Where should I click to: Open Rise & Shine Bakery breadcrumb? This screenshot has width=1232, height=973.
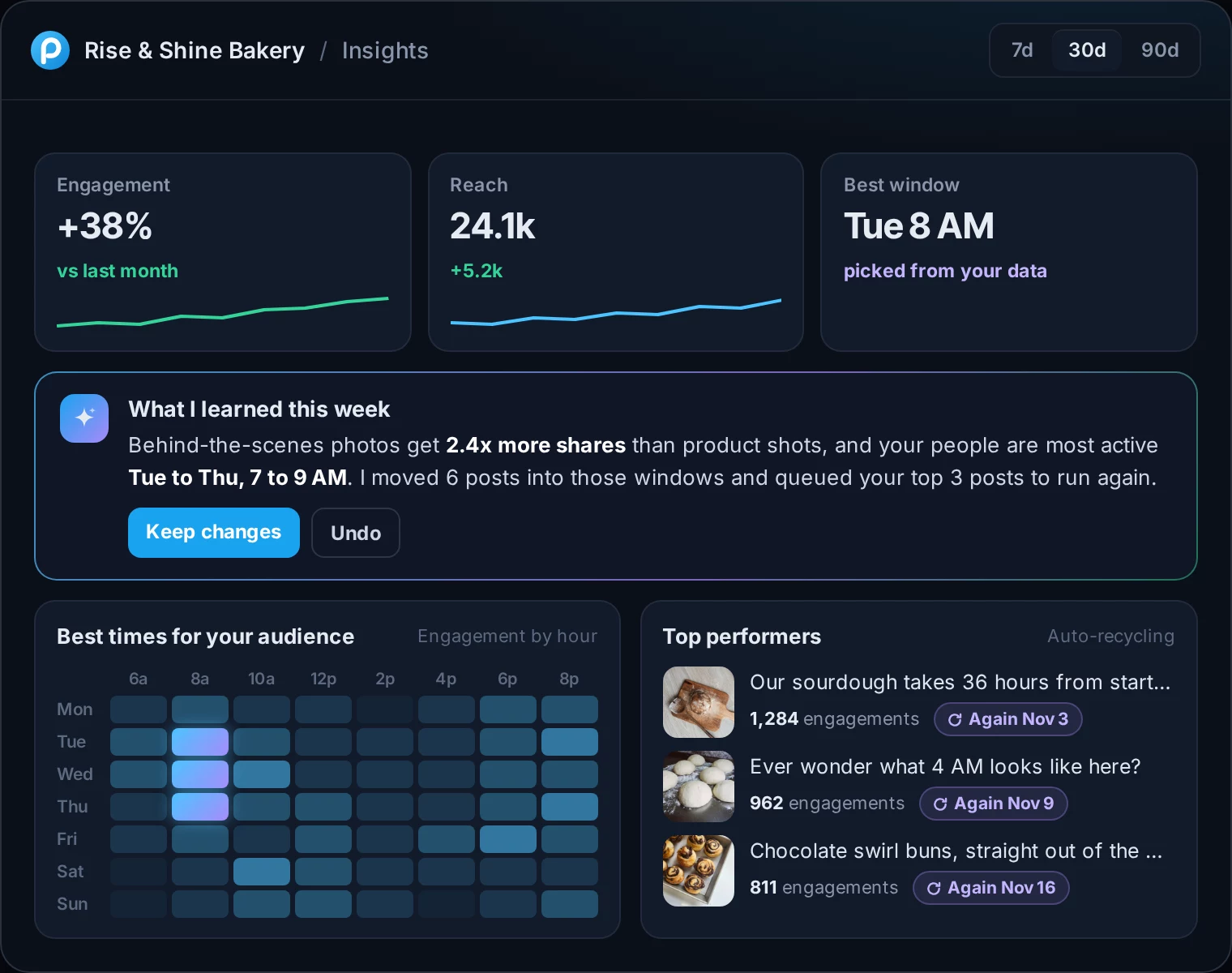tap(195, 50)
